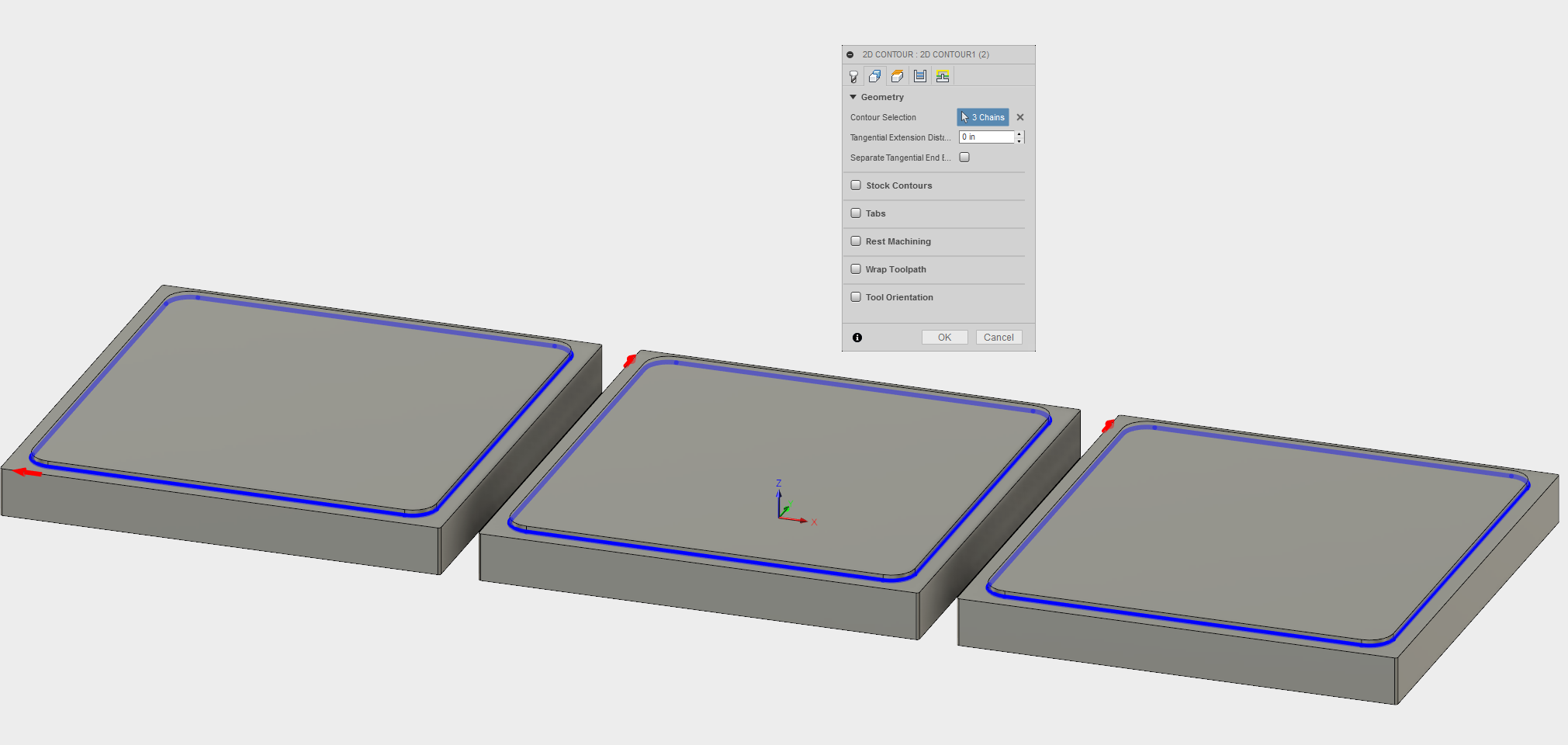Screen dimensions: 1568x745
Task: Switch to the Geometry tab icon
Action: click(x=875, y=76)
